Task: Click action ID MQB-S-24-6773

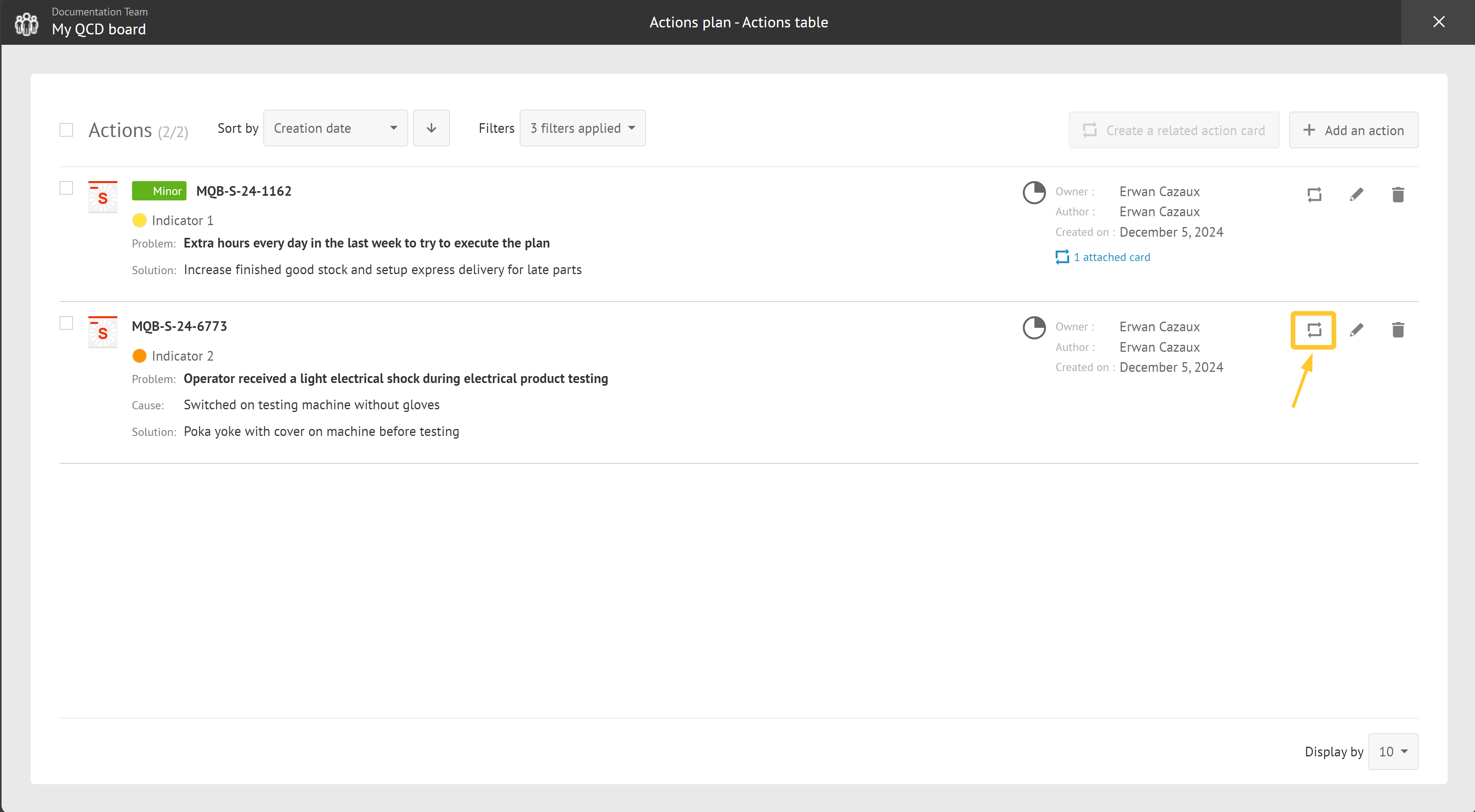Action: coord(179,326)
